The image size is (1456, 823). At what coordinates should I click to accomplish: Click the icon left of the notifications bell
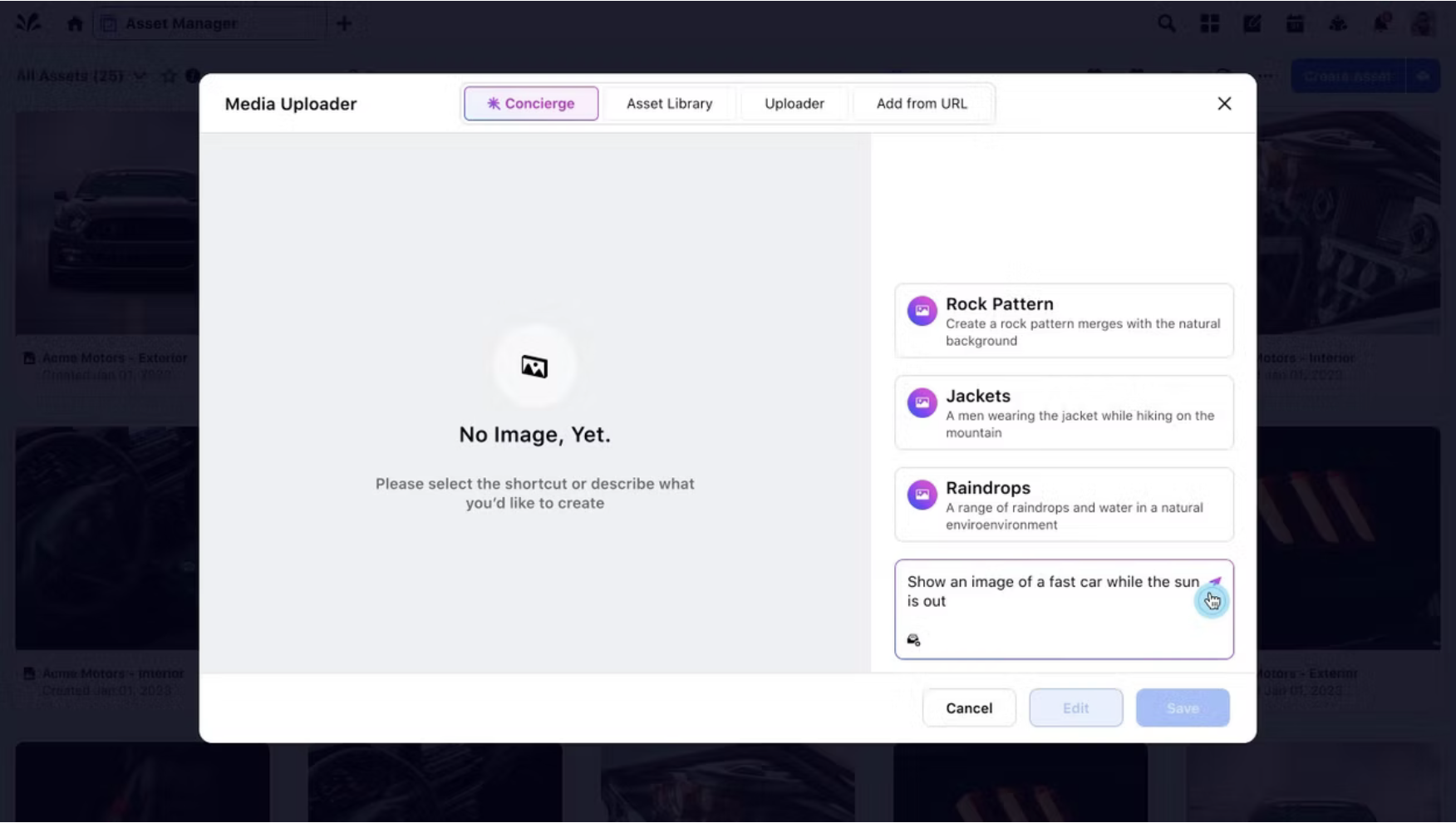1338,23
